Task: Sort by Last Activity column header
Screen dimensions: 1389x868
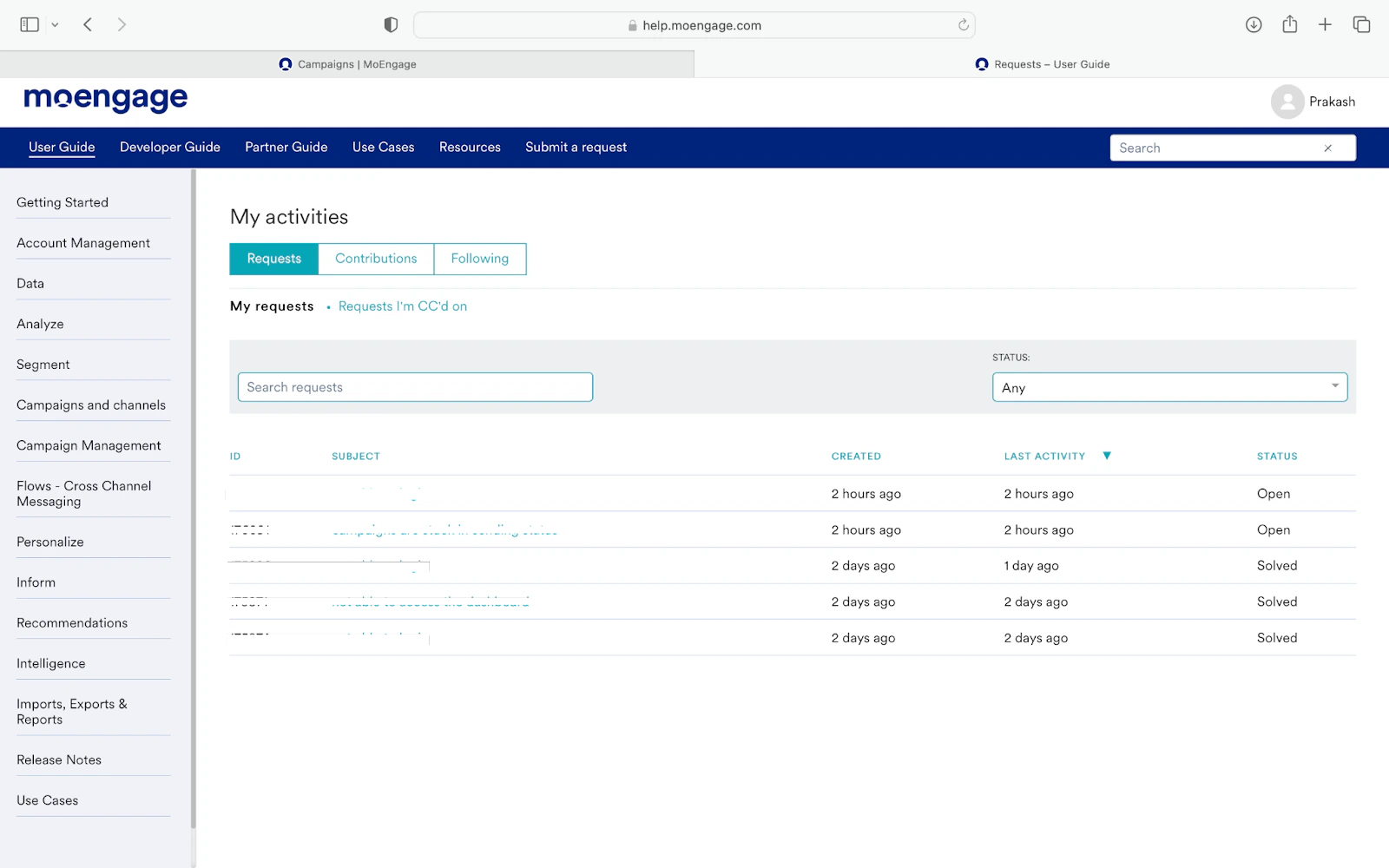Action: pyautogui.click(x=1044, y=457)
